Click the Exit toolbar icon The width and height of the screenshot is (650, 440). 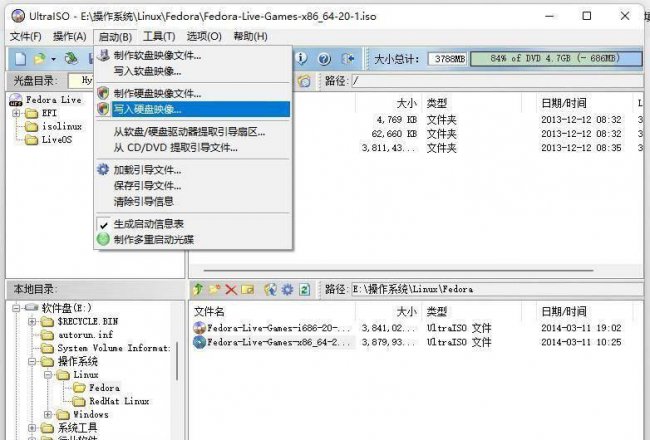pos(347,59)
